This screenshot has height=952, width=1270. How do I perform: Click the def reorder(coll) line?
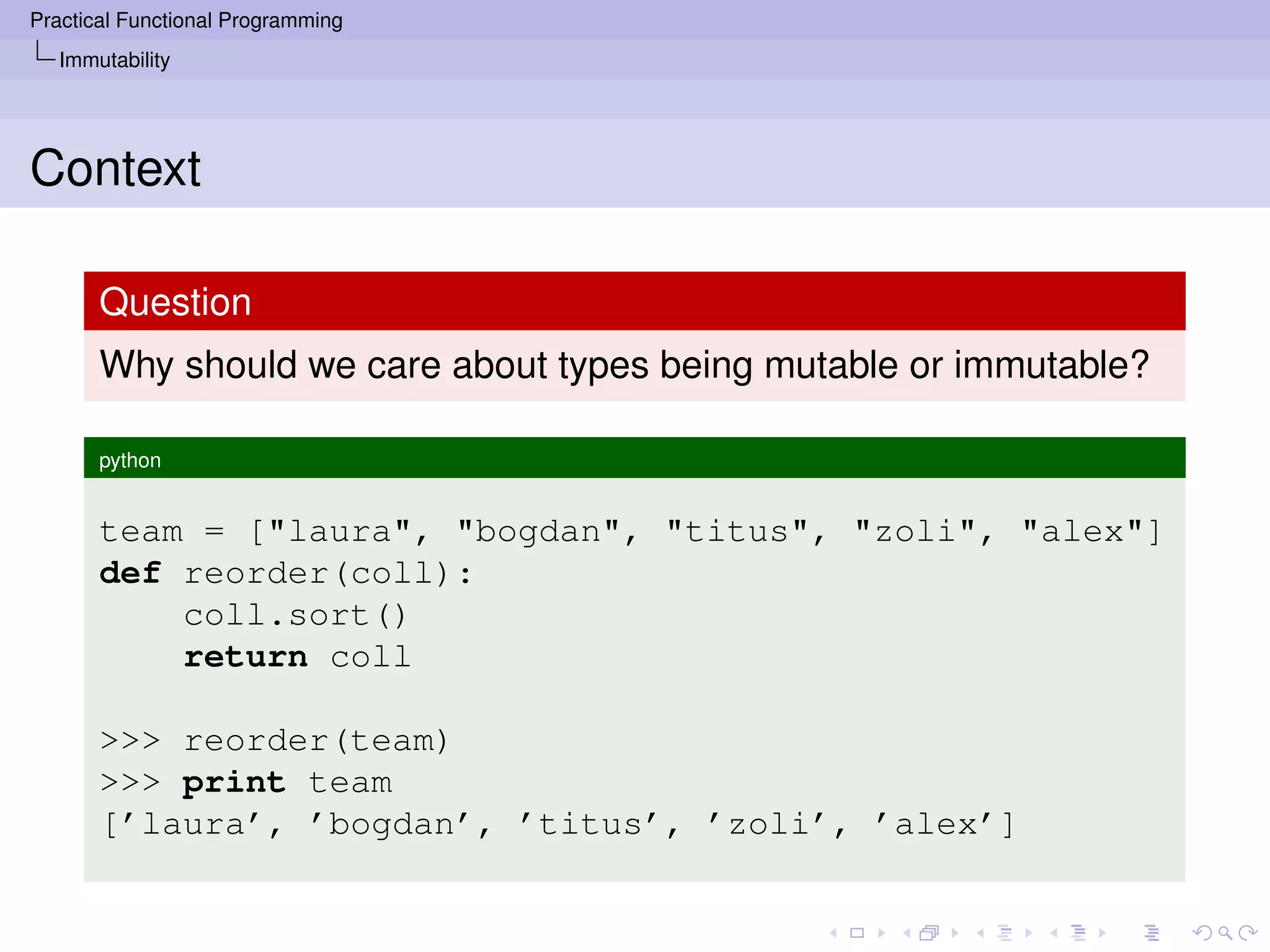point(285,573)
